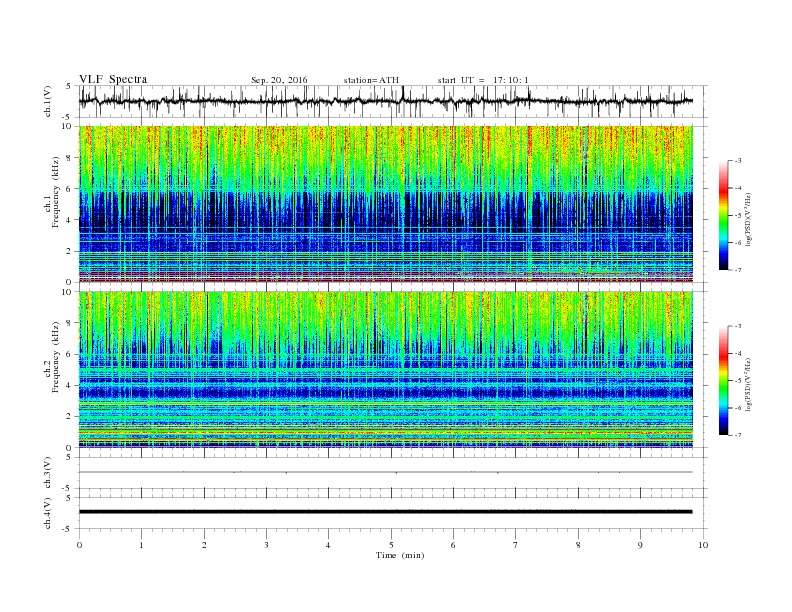Click the ch.1 color bar log(PSD) label
Screen dimensions: 792x612
[748, 220]
